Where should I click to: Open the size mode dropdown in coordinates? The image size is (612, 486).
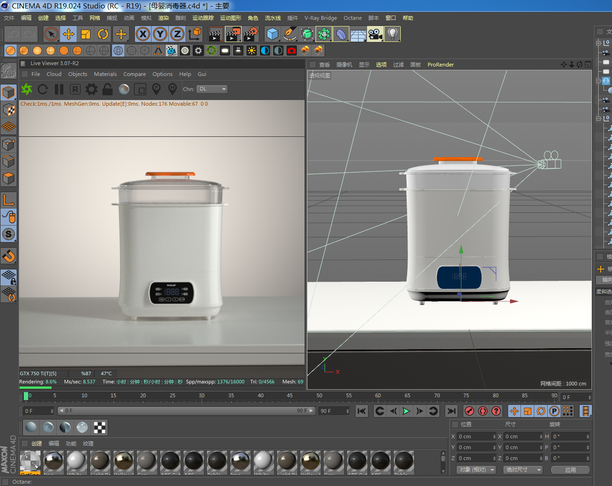coord(522,469)
